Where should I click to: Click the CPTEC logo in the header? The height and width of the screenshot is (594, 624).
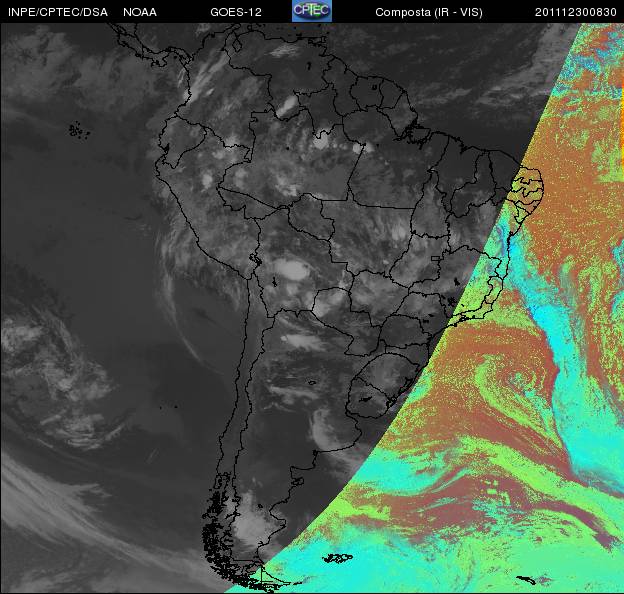pyautogui.click(x=312, y=11)
